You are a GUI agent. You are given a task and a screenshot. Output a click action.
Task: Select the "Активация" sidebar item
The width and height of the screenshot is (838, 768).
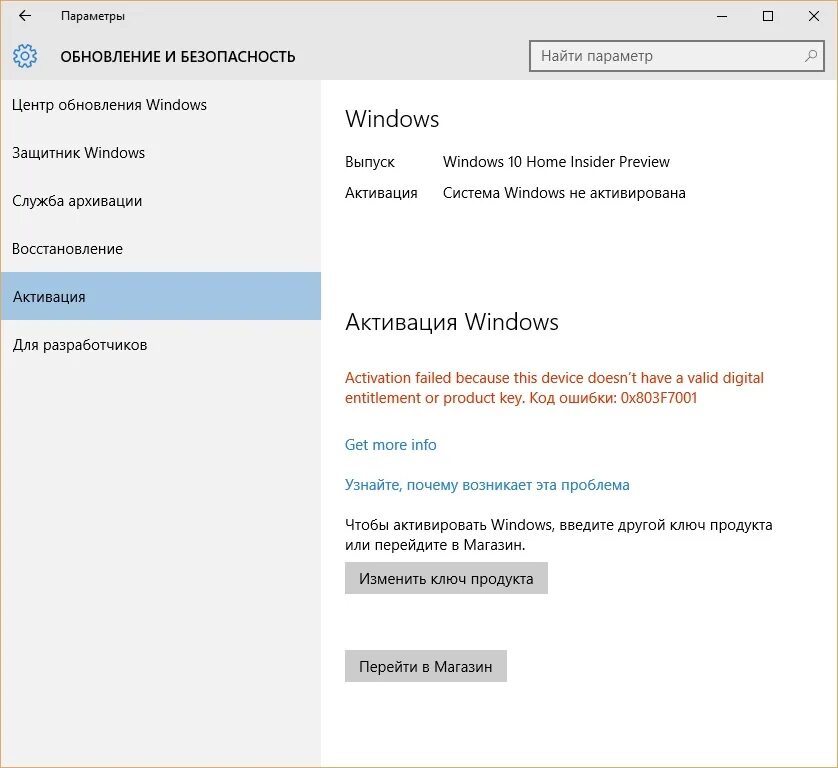160,296
